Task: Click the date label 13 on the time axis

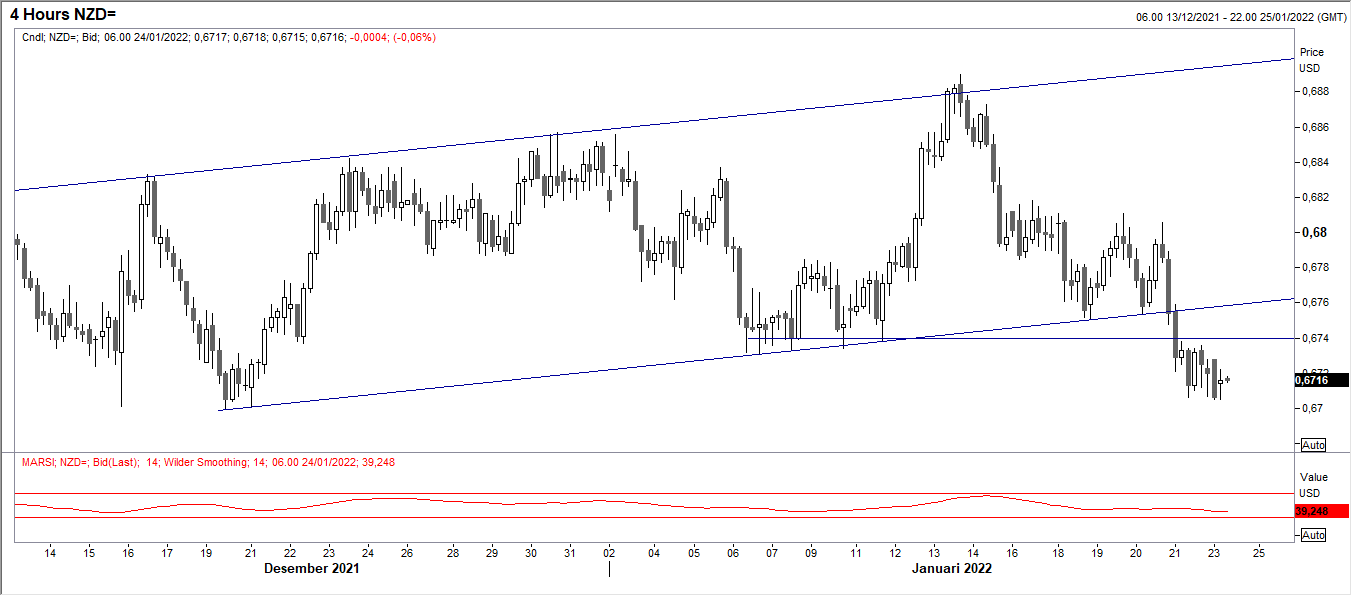Action: [934, 552]
